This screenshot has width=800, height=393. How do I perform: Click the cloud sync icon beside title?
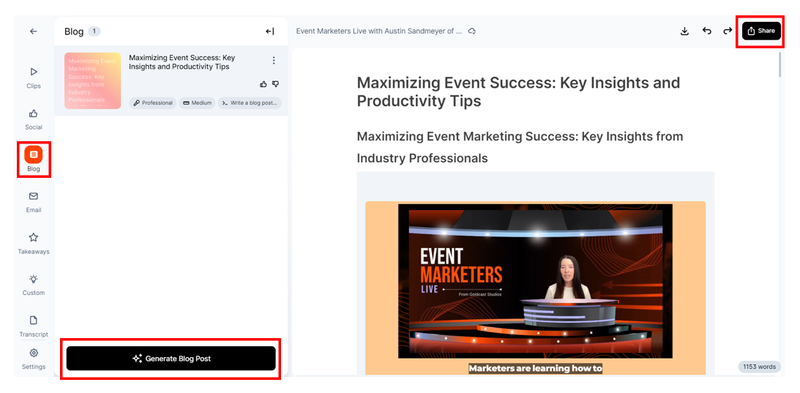point(472,31)
